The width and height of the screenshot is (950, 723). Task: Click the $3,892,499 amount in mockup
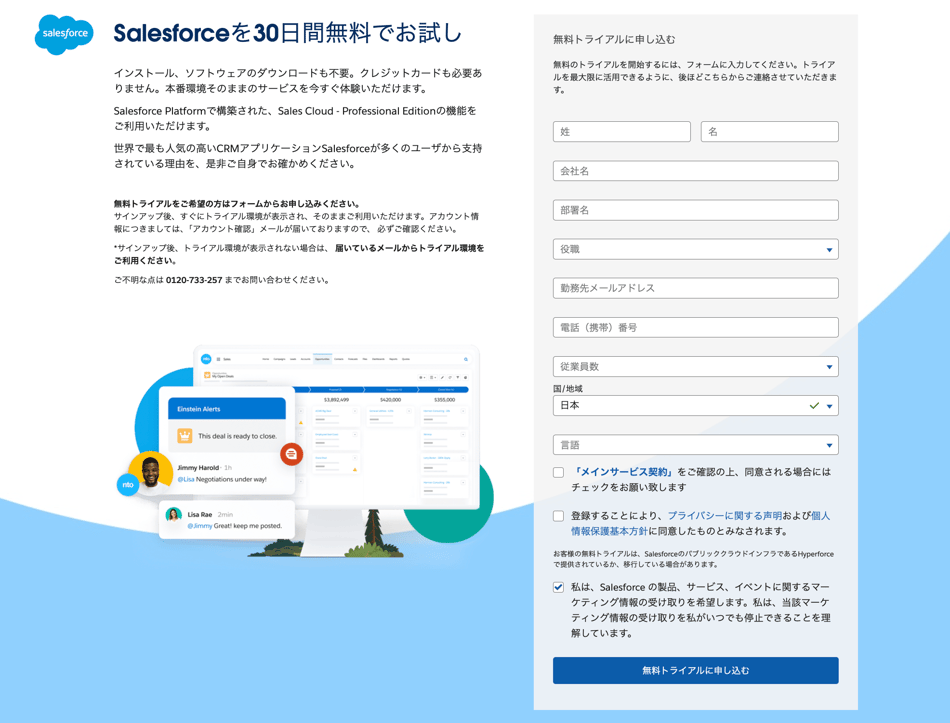point(336,400)
